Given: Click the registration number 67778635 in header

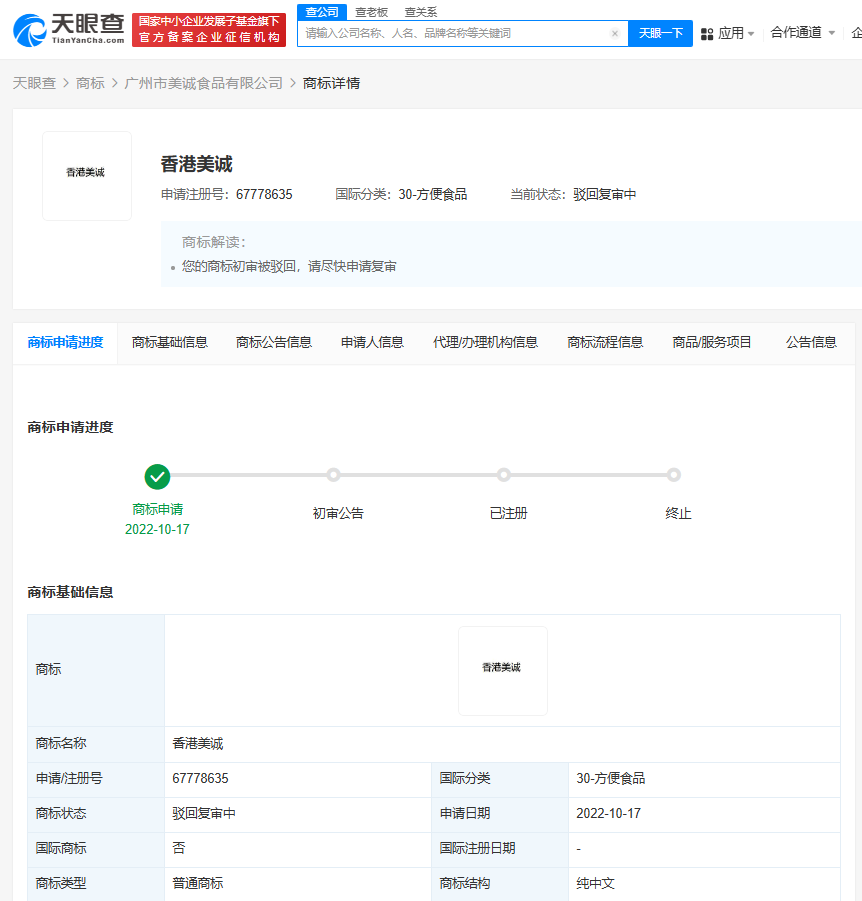Looking at the screenshot, I should (264, 194).
